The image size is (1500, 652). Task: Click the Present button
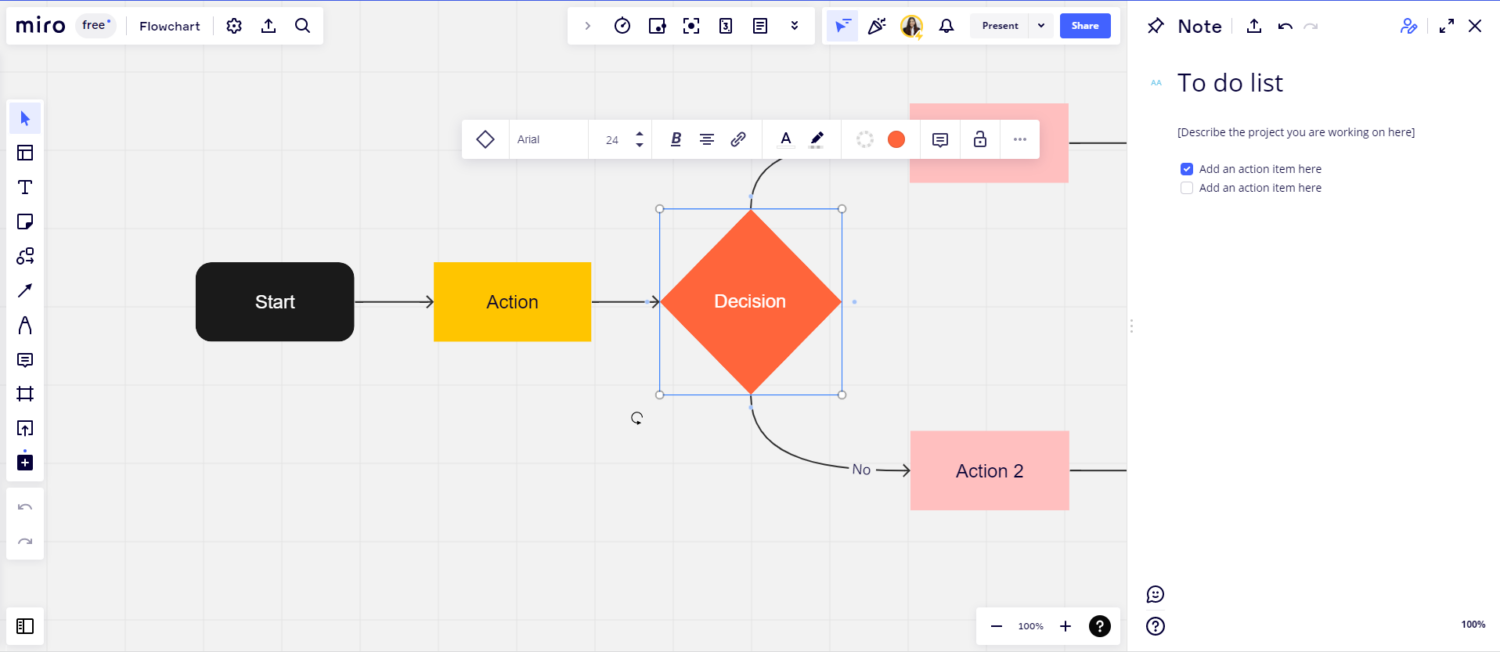click(x=1000, y=26)
